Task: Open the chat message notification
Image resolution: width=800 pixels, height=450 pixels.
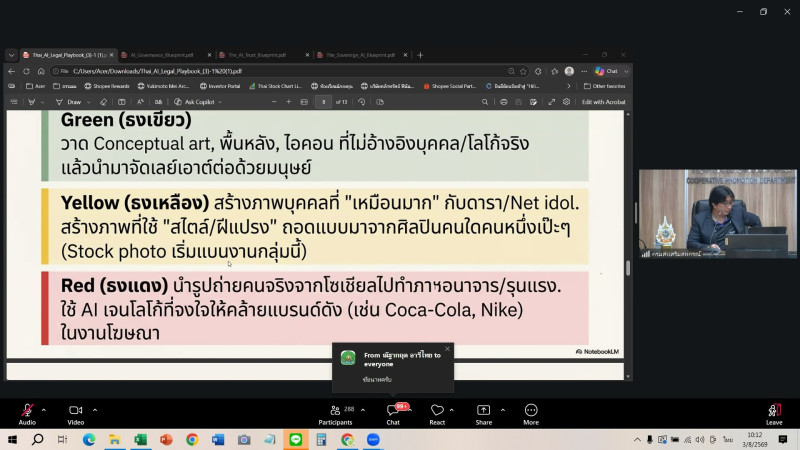Action: point(392,367)
